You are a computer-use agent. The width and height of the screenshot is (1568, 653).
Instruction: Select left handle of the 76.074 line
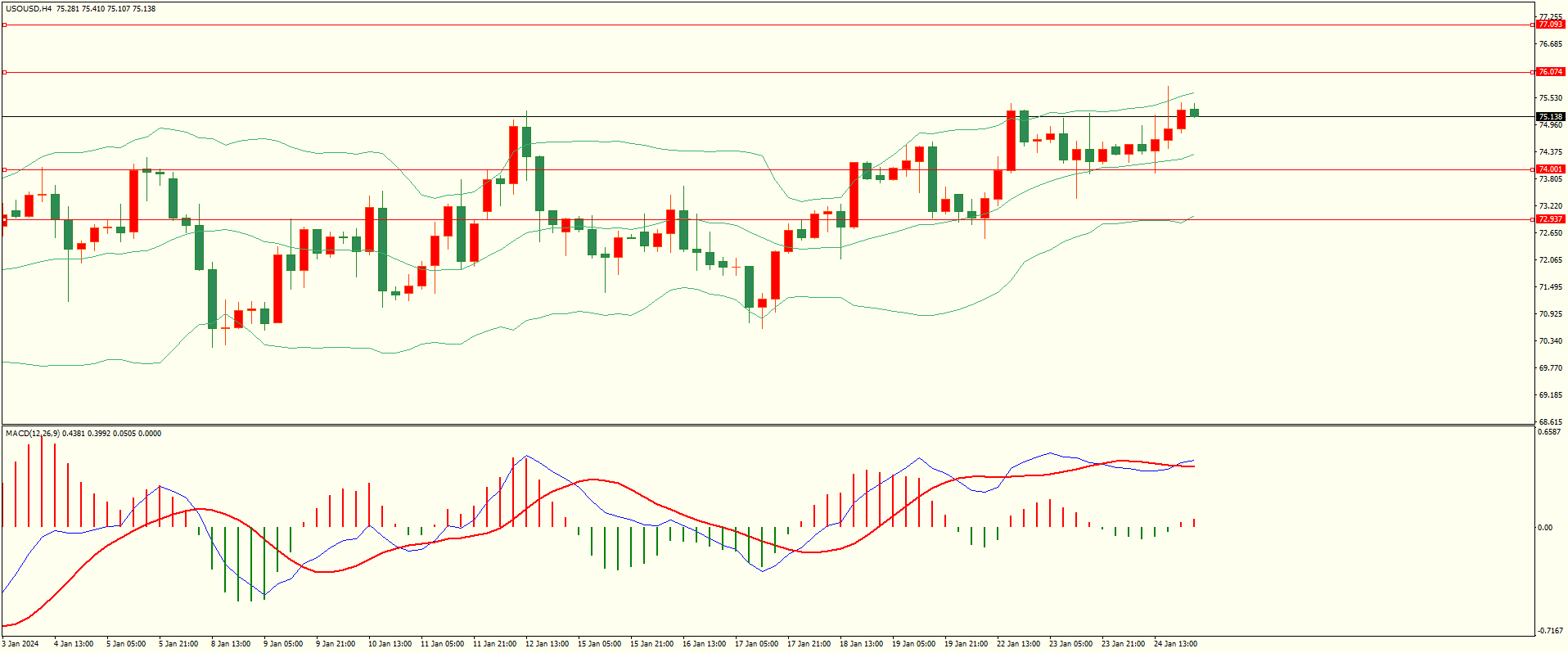[4, 73]
